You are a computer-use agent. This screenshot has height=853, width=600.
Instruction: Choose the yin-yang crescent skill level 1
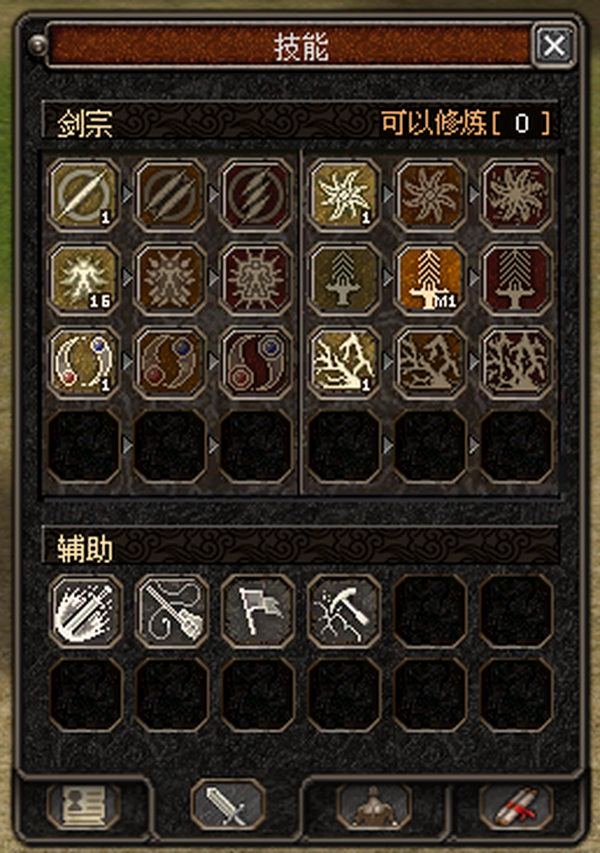pos(84,362)
